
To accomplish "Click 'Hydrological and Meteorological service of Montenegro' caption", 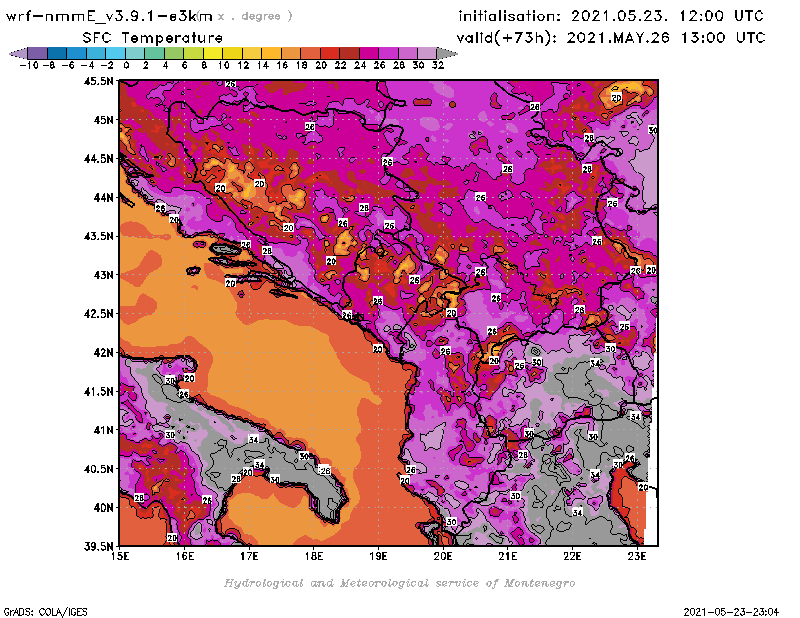I will pos(399,583).
